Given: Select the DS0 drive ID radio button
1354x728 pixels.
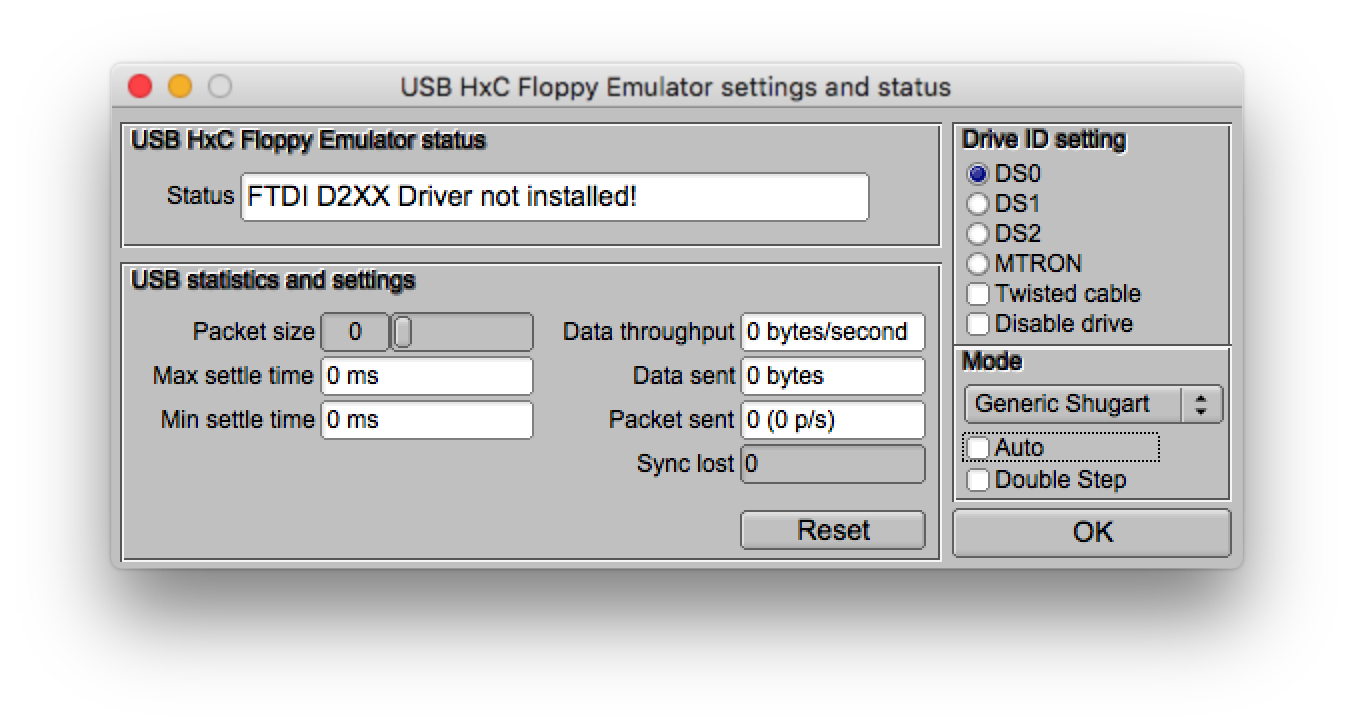Looking at the screenshot, I should [x=977, y=174].
